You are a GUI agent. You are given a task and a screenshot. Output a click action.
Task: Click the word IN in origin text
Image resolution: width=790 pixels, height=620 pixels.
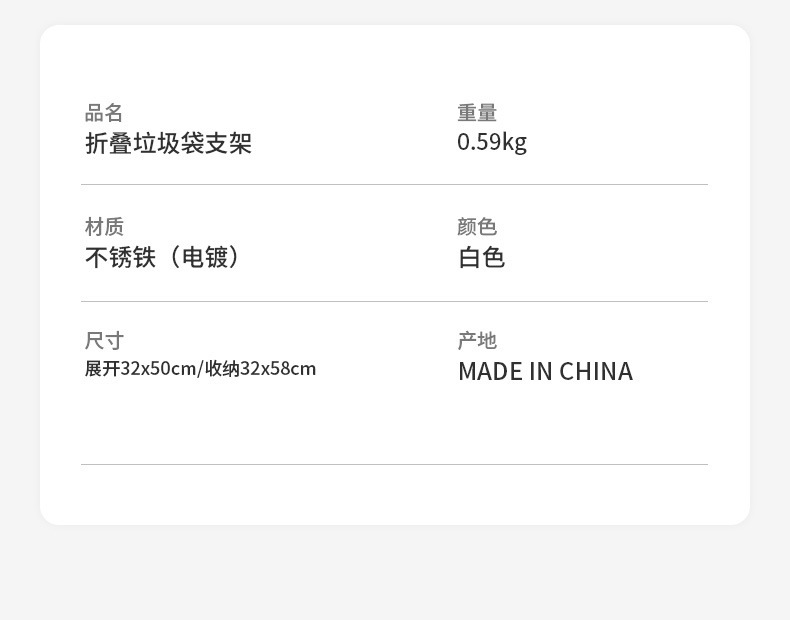coord(541,372)
